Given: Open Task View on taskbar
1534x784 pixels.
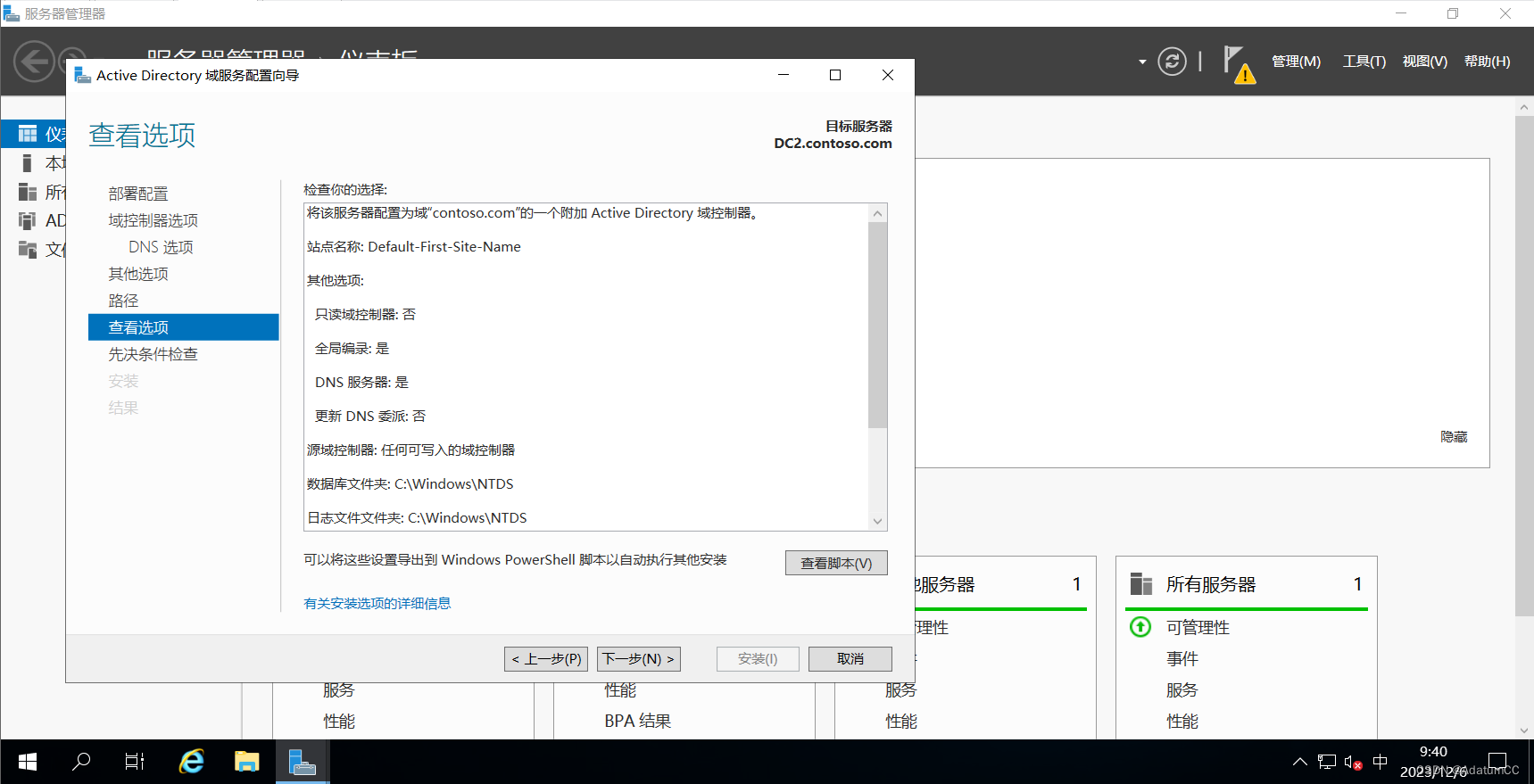Looking at the screenshot, I should [x=135, y=762].
